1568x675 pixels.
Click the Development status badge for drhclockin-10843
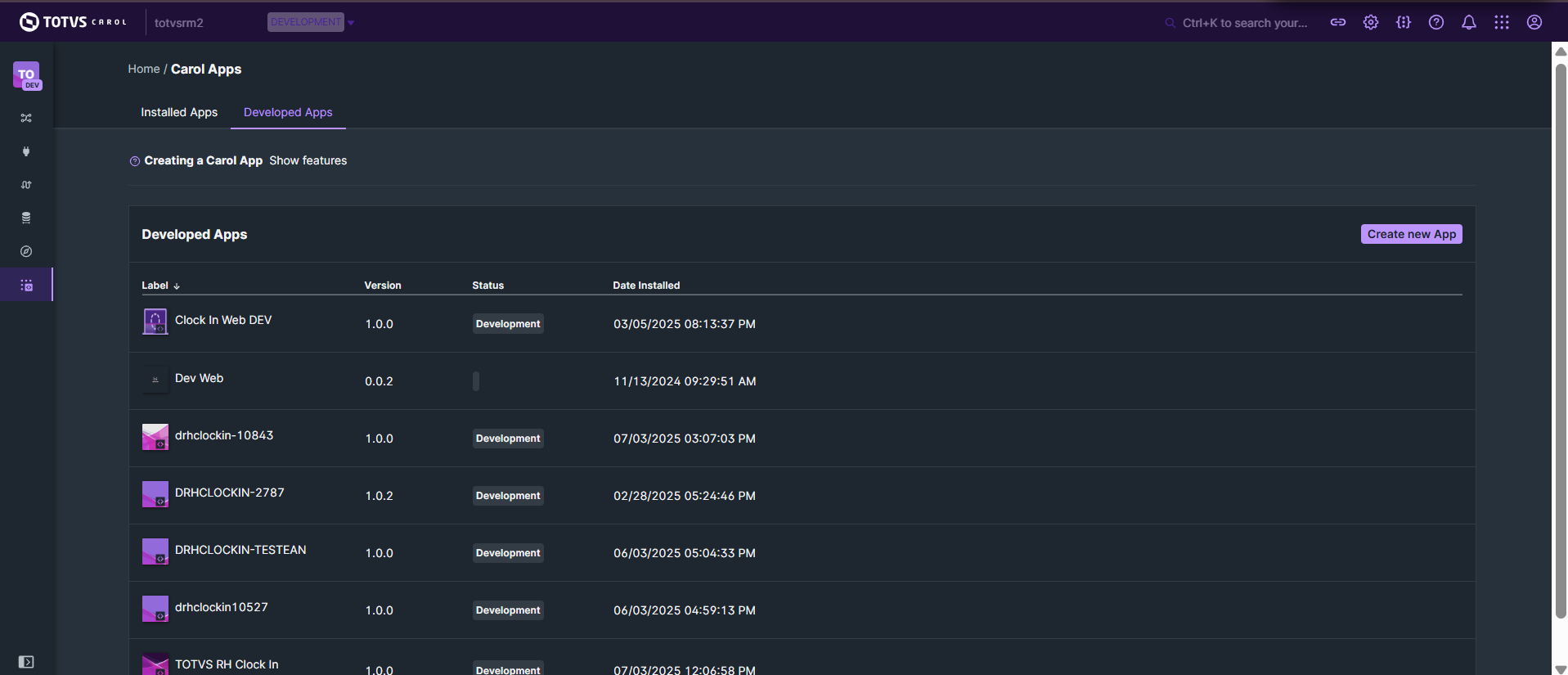(x=508, y=439)
